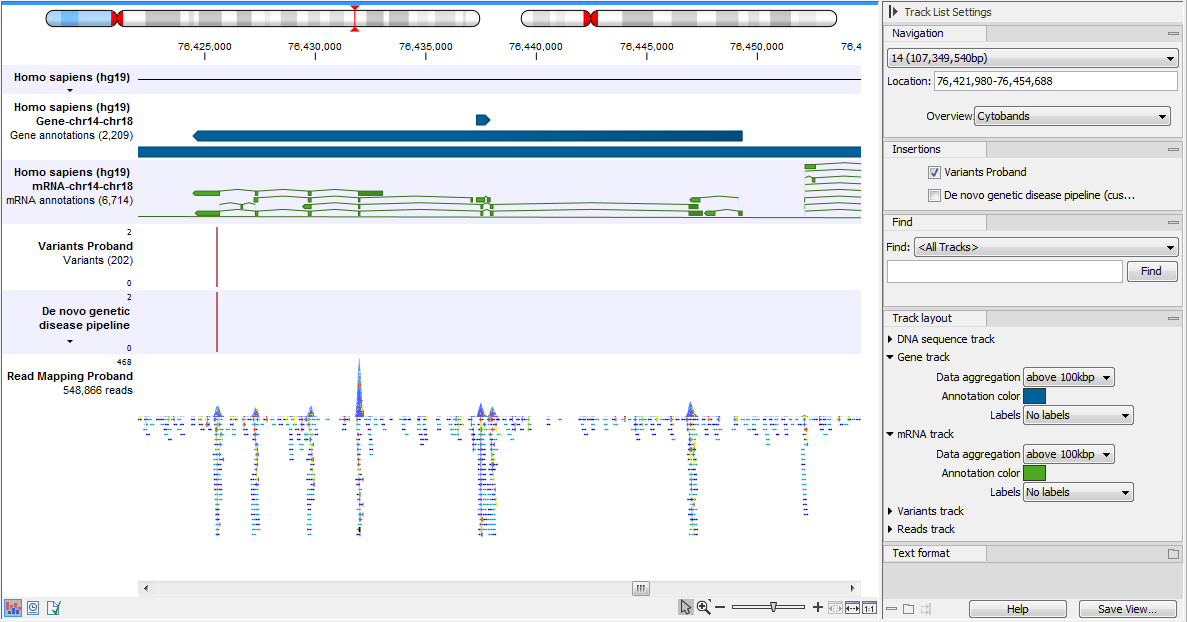The height and width of the screenshot is (622, 1187).
Task: Click the Location coordinates input field
Action: [1055, 81]
